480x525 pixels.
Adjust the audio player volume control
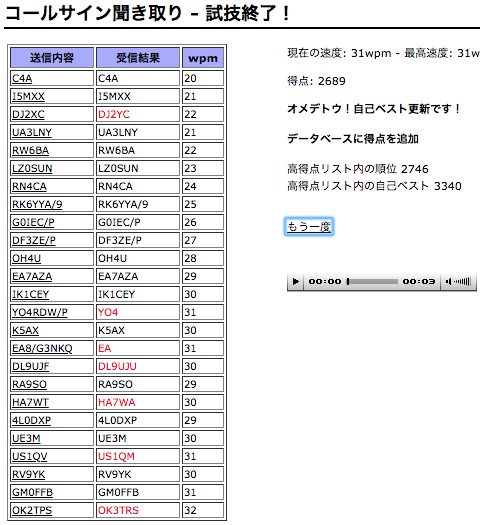point(459,282)
